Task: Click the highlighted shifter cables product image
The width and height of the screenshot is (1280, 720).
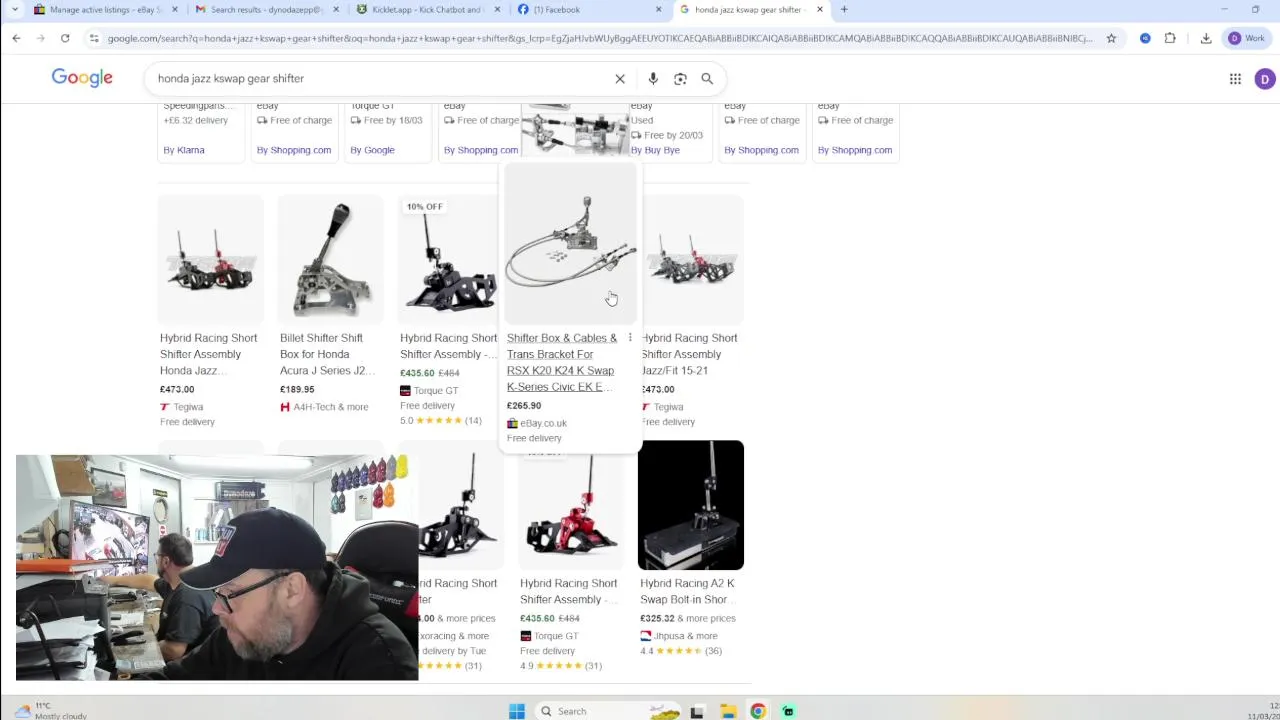Action: click(x=570, y=243)
